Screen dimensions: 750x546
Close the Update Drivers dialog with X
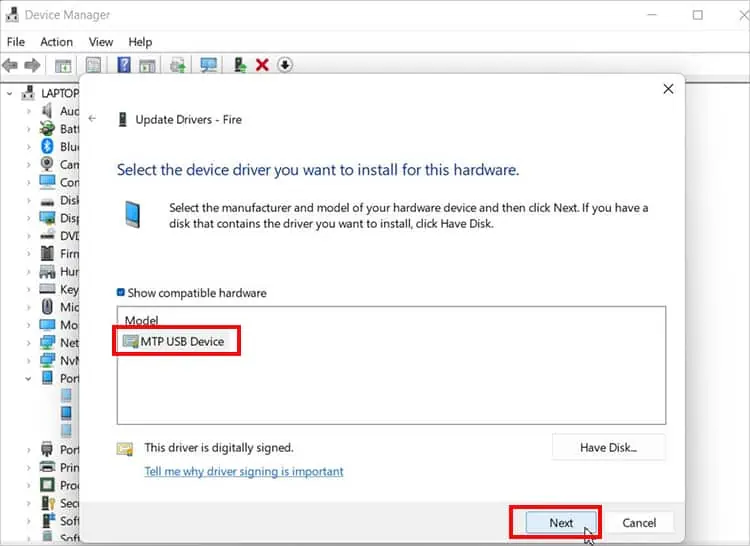pos(668,89)
